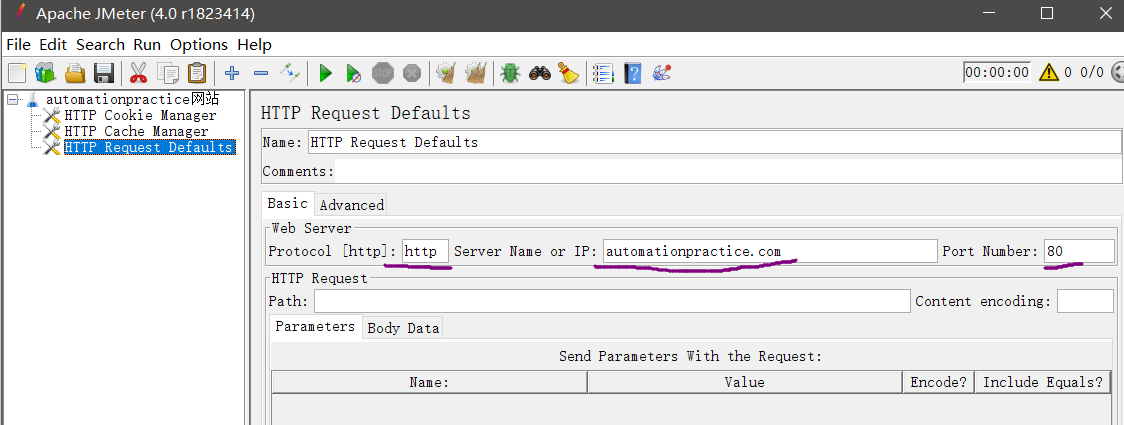Open the Run menu
This screenshot has width=1124, height=425.
click(147, 44)
